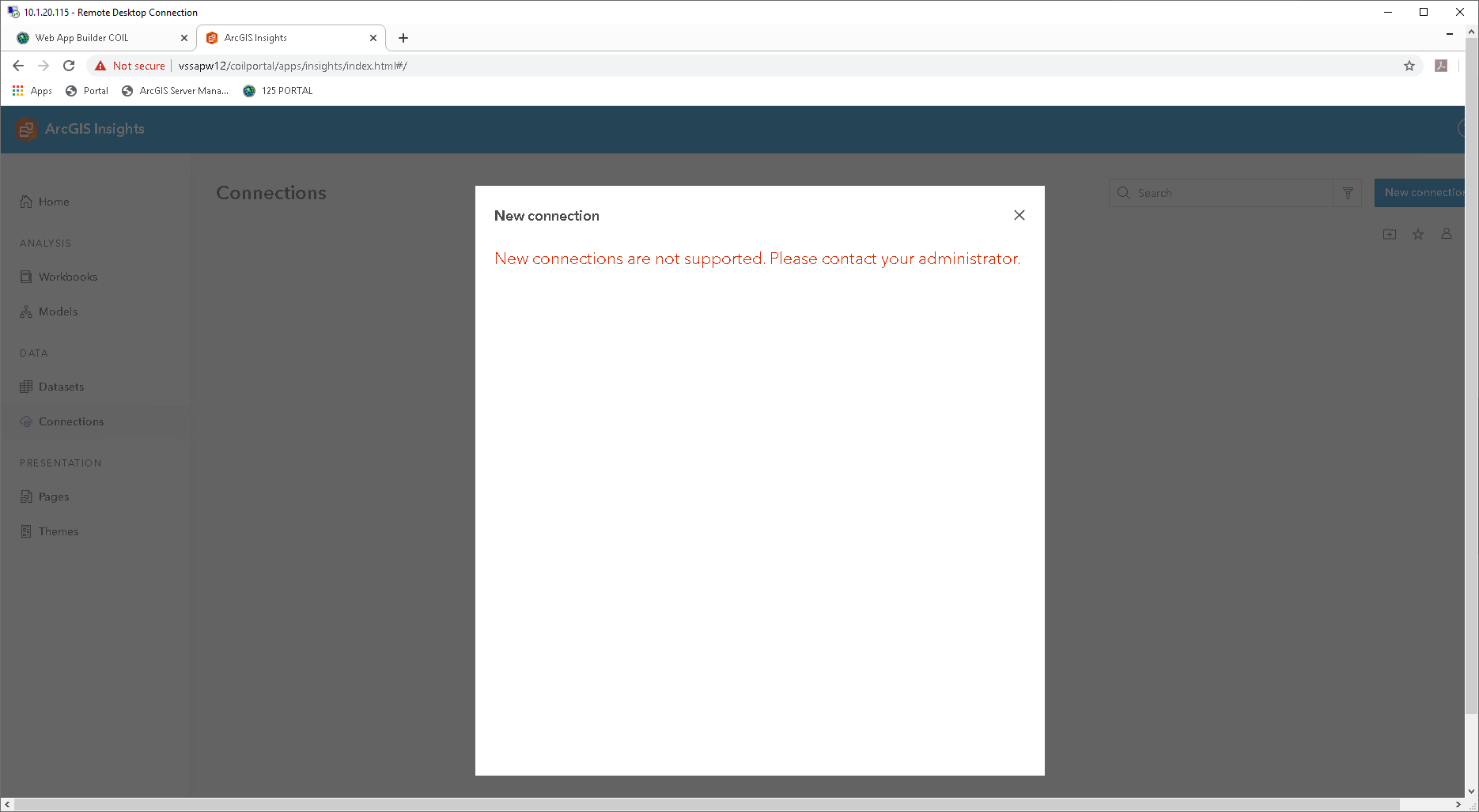The height and width of the screenshot is (812, 1479).
Task: Click the PRESENTATION section label
Action: coord(61,463)
